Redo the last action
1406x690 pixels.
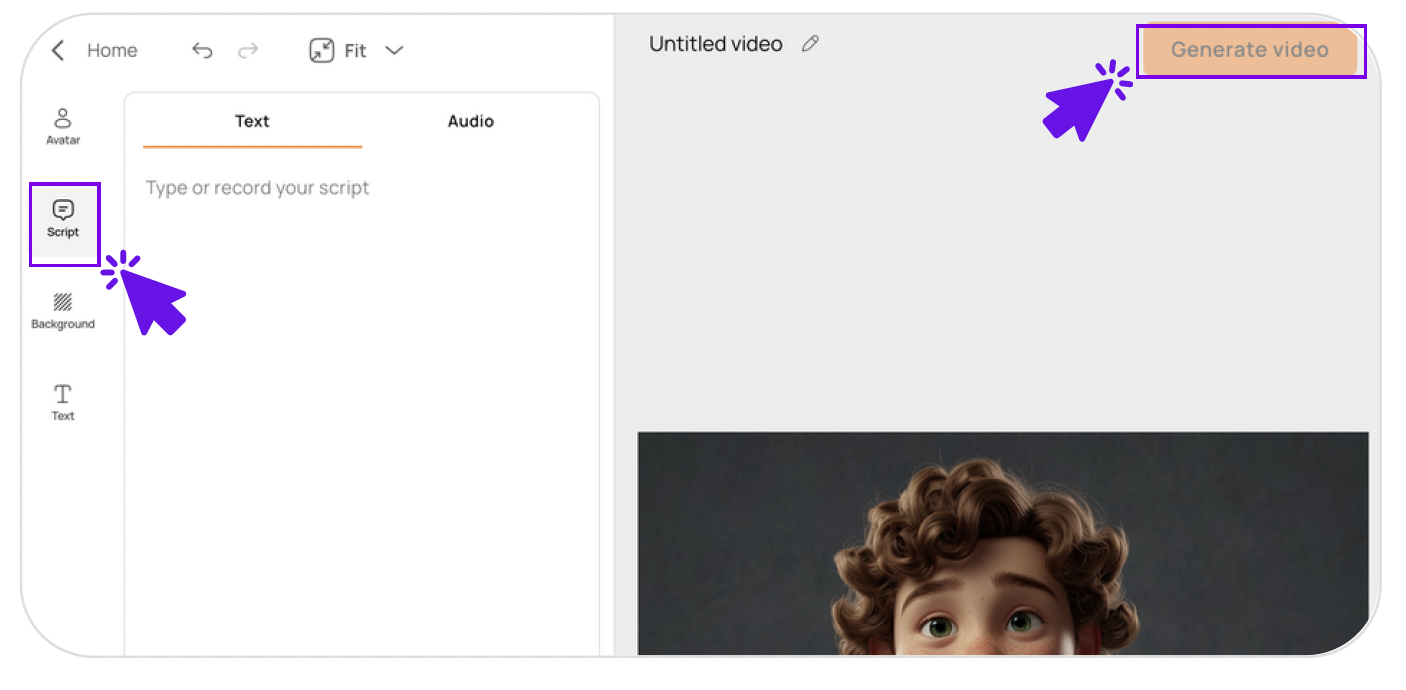coord(248,50)
